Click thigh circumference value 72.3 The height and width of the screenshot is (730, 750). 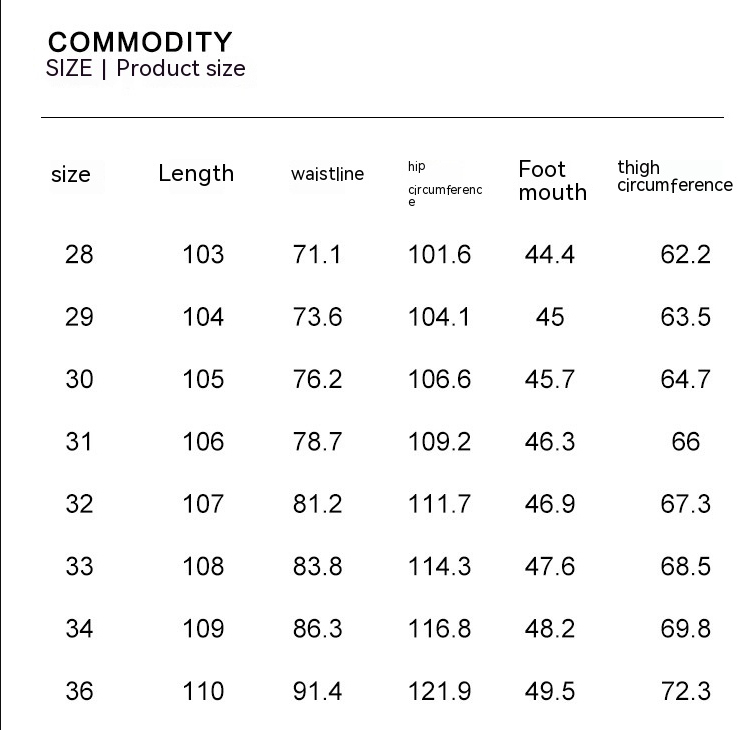[x=685, y=691]
